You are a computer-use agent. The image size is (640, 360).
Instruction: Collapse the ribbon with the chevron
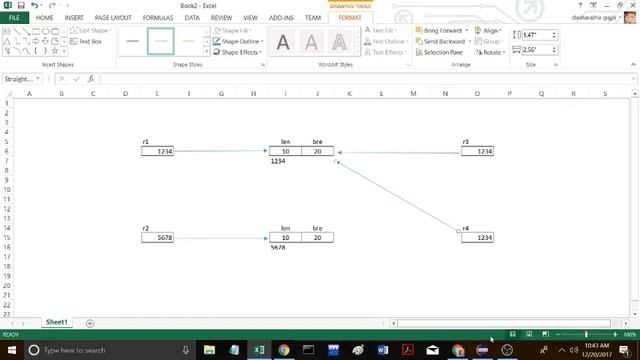point(633,64)
